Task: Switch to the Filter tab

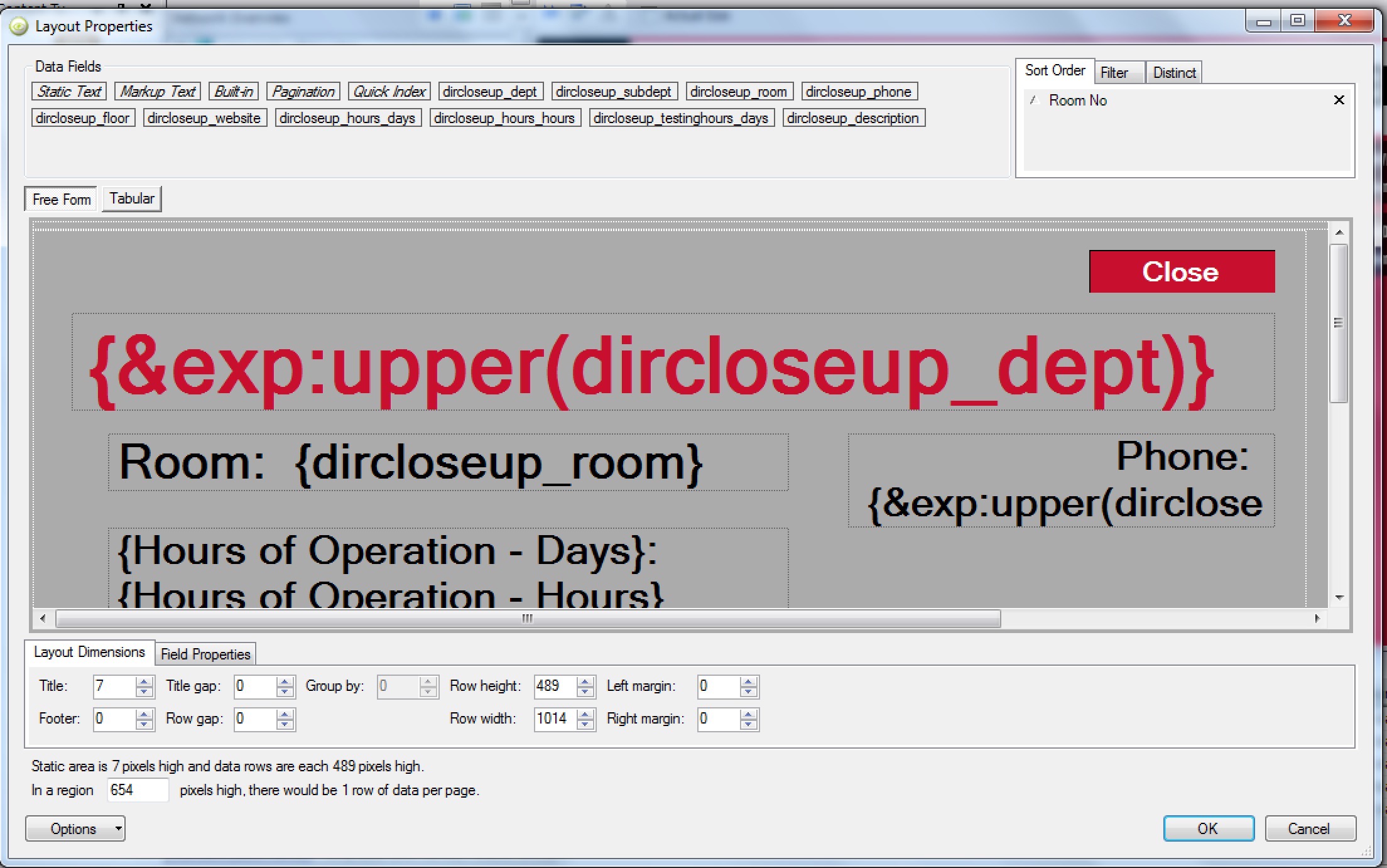Action: 1114,73
